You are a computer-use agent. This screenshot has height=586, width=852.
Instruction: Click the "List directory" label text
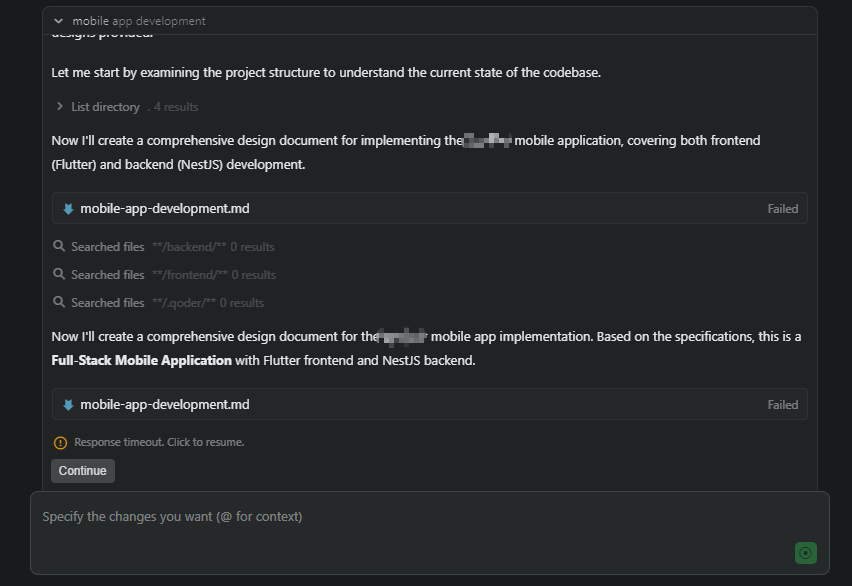(x=105, y=107)
